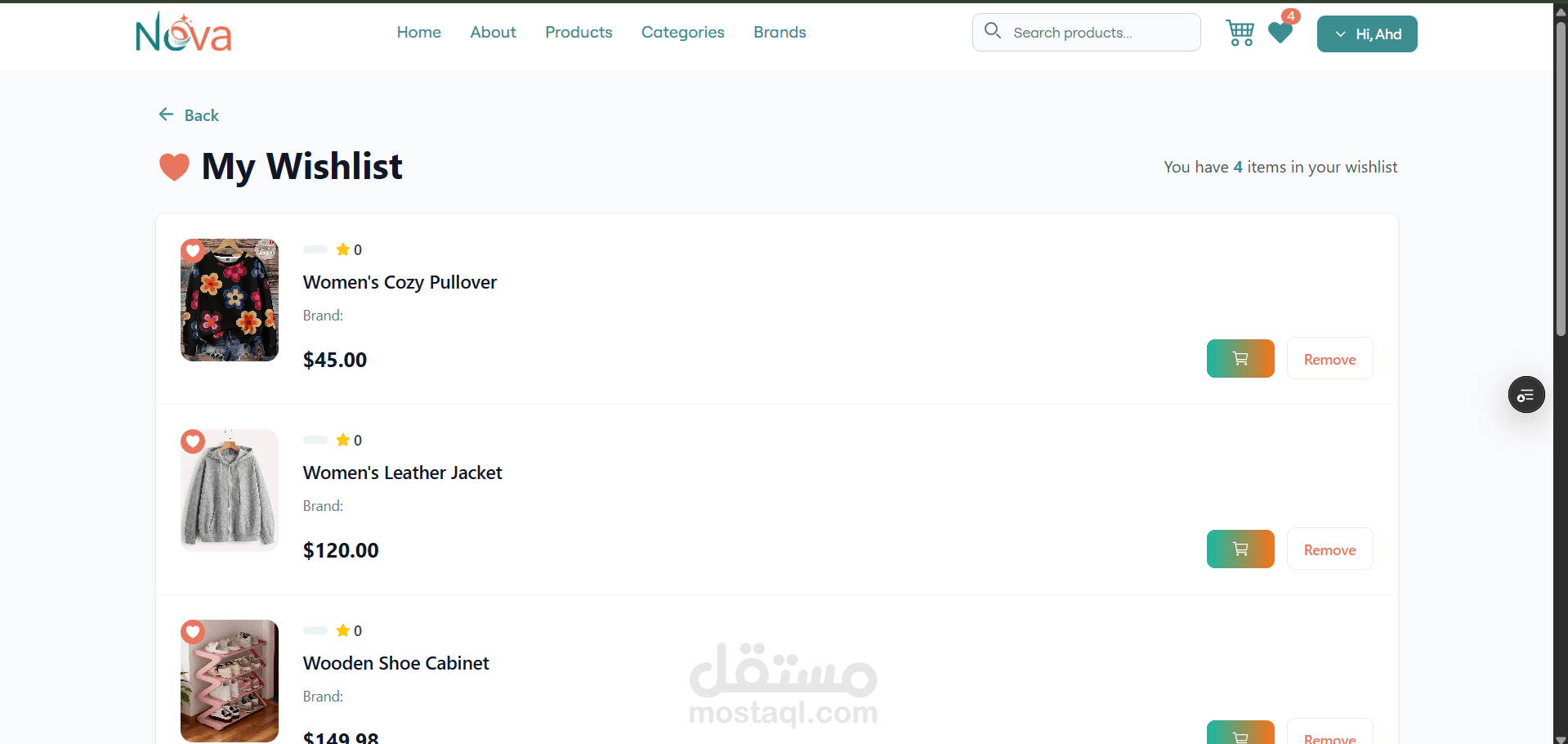Add Women's Leather Jacket to cart

[1240, 549]
